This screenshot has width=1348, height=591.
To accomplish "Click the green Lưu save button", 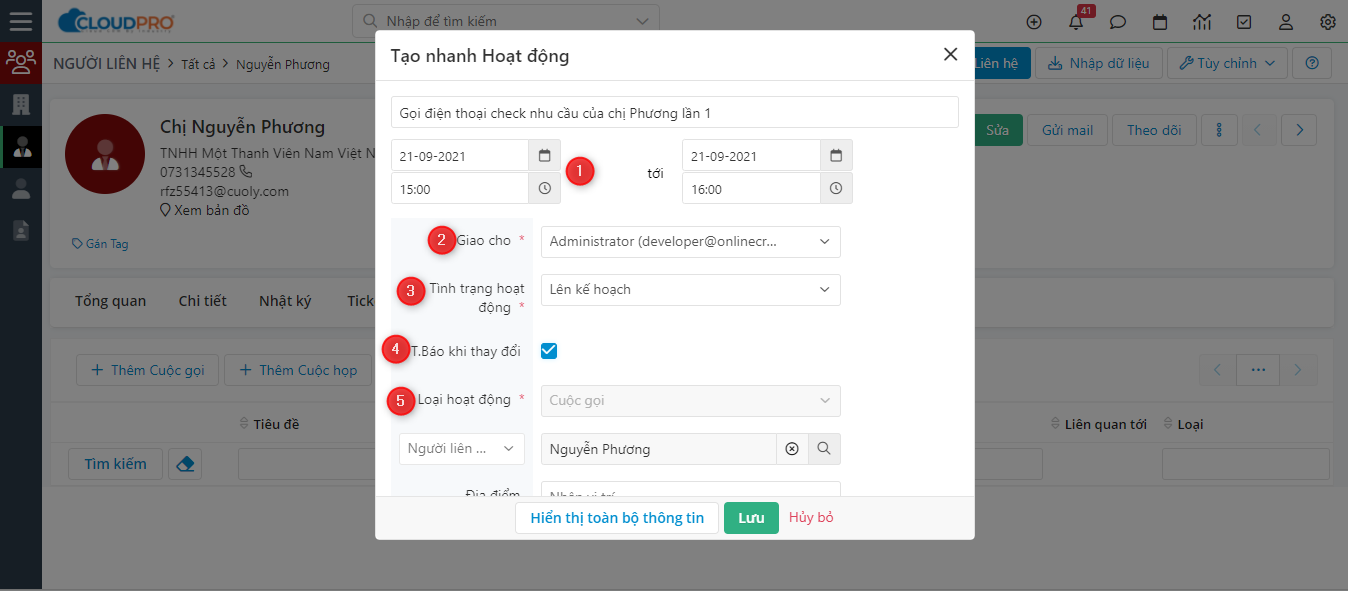I will tap(751, 518).
